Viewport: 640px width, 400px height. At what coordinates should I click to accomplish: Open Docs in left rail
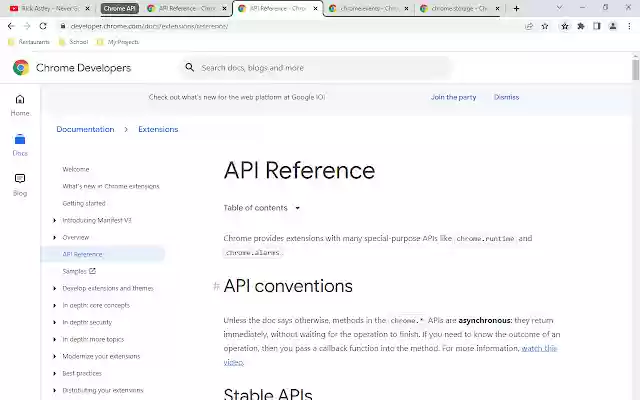[x=20, y=145]
